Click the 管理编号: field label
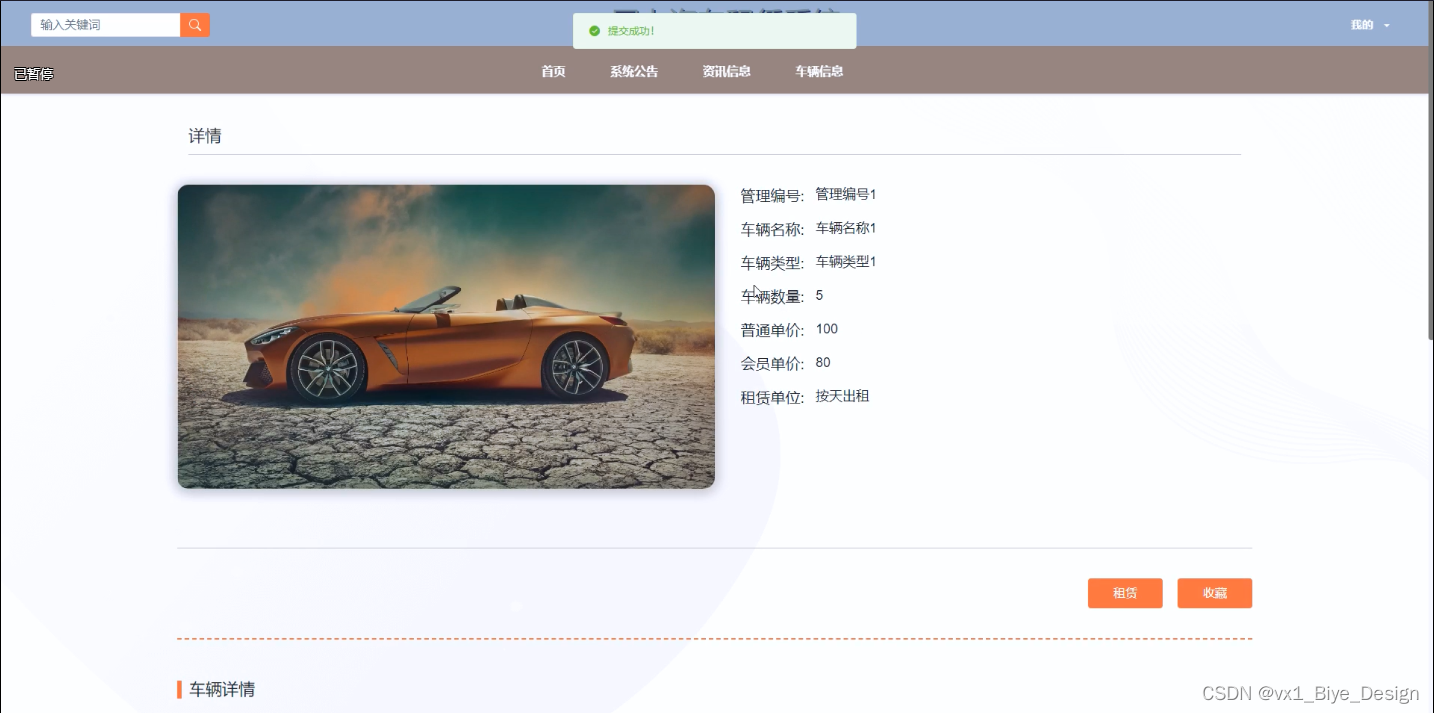 (772, 196)
